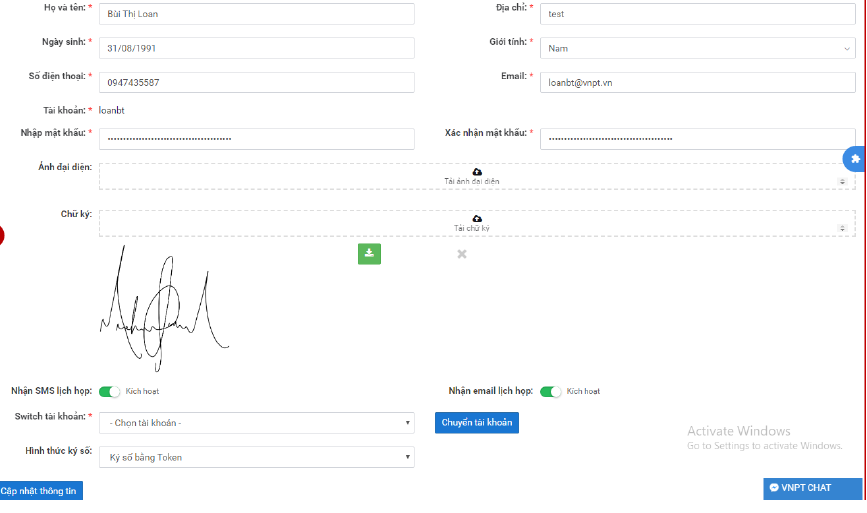Click the small arrows in avatar upload box
The image size is (867, 513).
842,182
